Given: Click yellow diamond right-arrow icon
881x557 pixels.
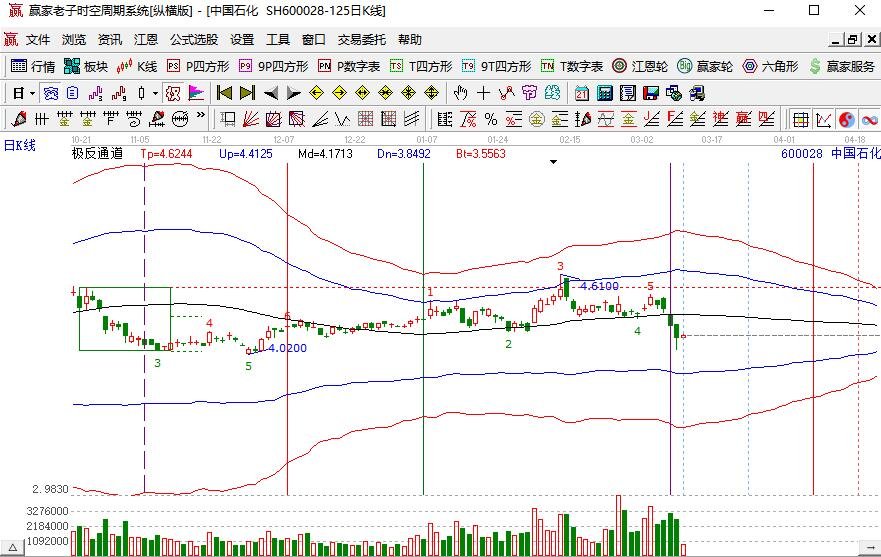Looking at the screenshot, I should 339,93.
